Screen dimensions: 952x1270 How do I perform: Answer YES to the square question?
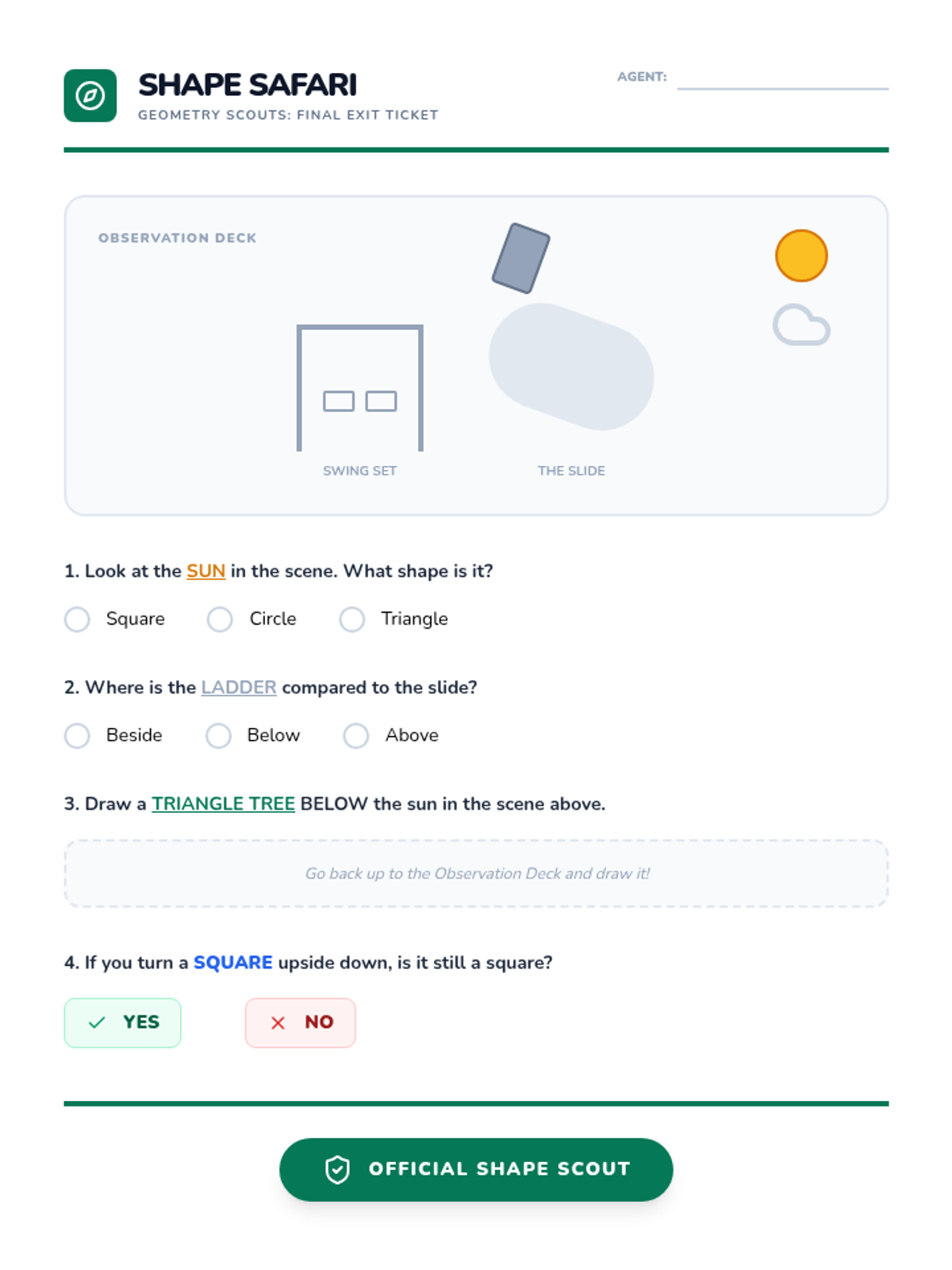click(x=123, y=1022)
